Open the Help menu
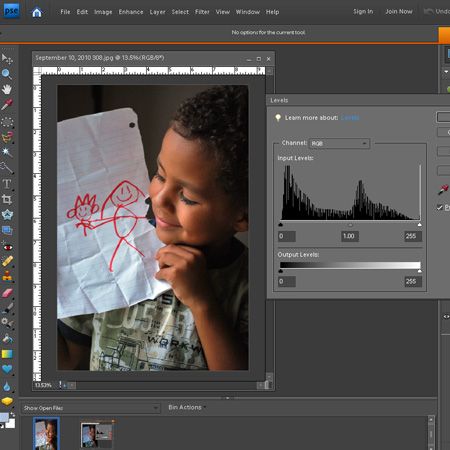Screen dimensions: 450x450 [x=272, y=12]
